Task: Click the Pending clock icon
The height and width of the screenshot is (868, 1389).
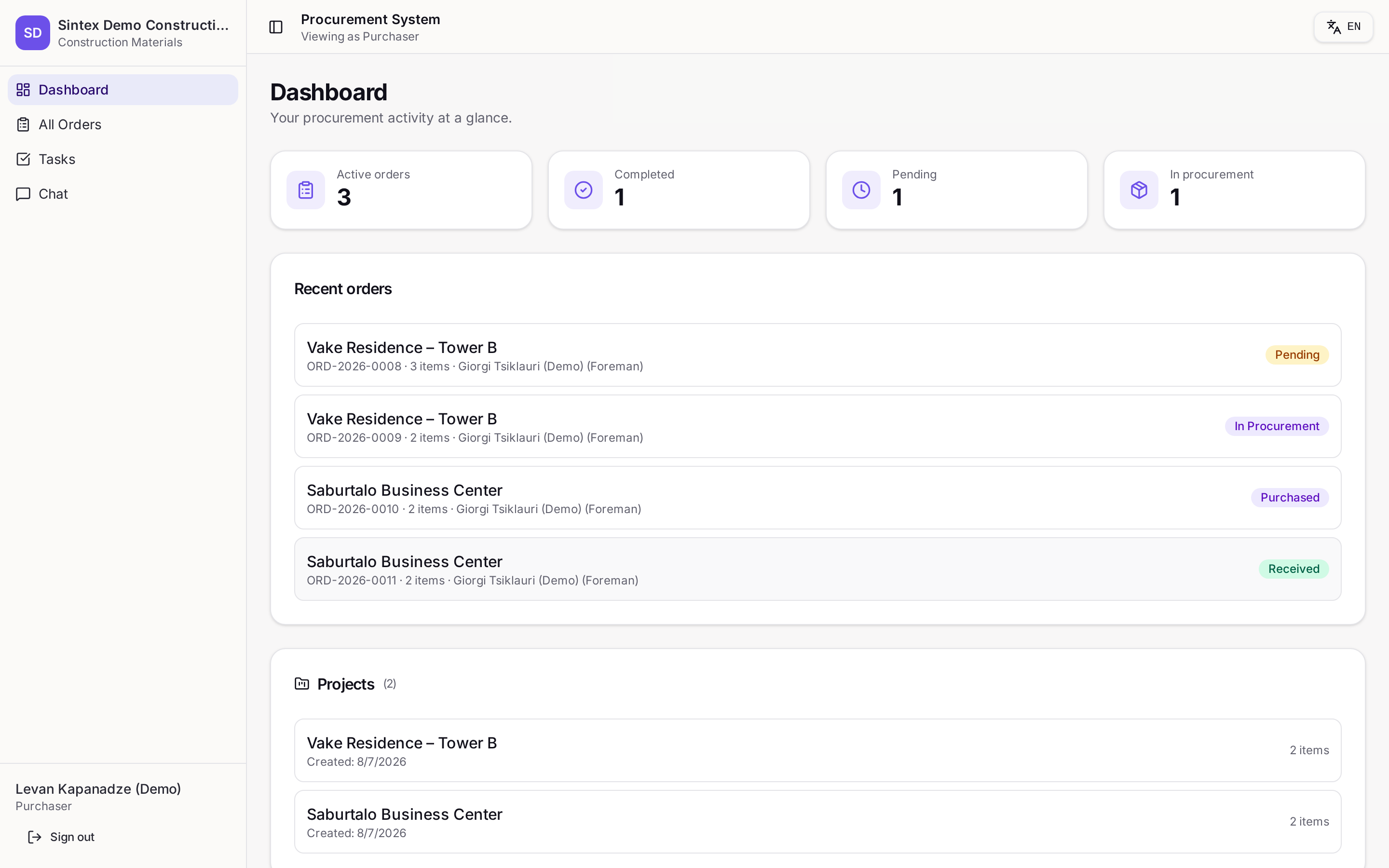Action: tap(861, 190)
